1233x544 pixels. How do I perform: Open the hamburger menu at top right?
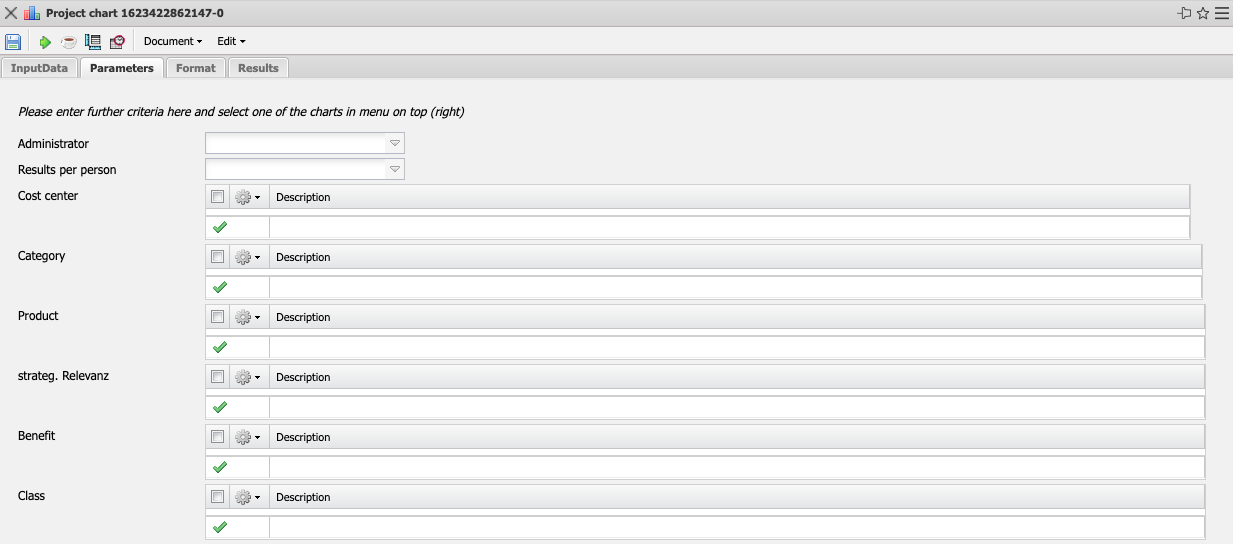(1221, 13)
